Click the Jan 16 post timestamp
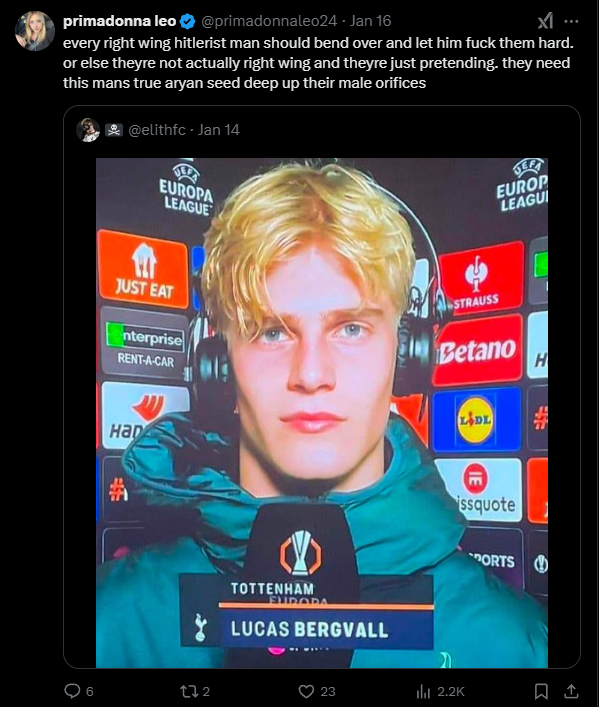The image size is (599, 707). tap(370, 21)
